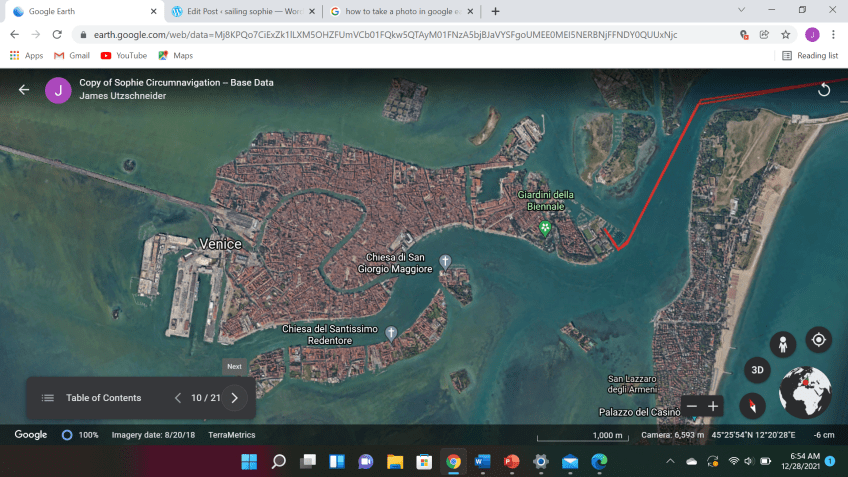Screen dimensions: 848x477
Task: Switch to the how to take a photo tab
Action: 400,11
